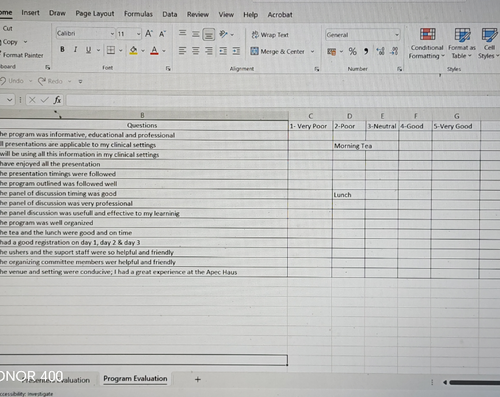Open the View tab
The width and height of the screenshot is (500, 397).
[226, 15]
